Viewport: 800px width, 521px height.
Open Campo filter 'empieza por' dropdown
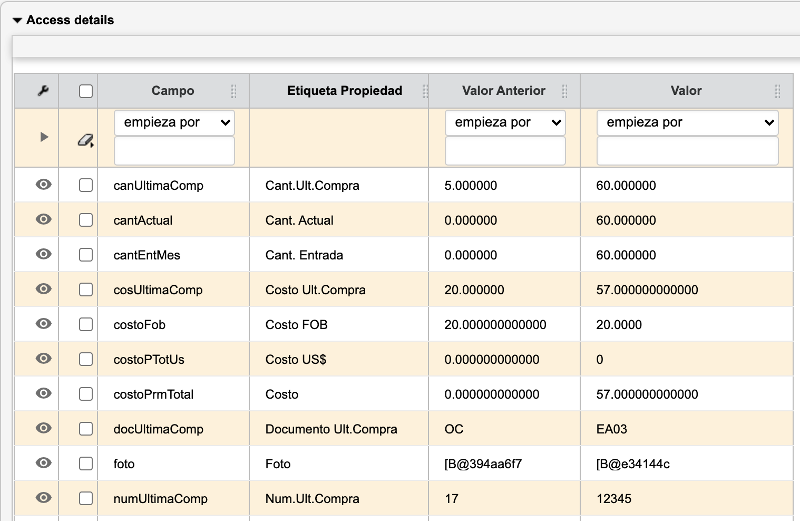174,122
